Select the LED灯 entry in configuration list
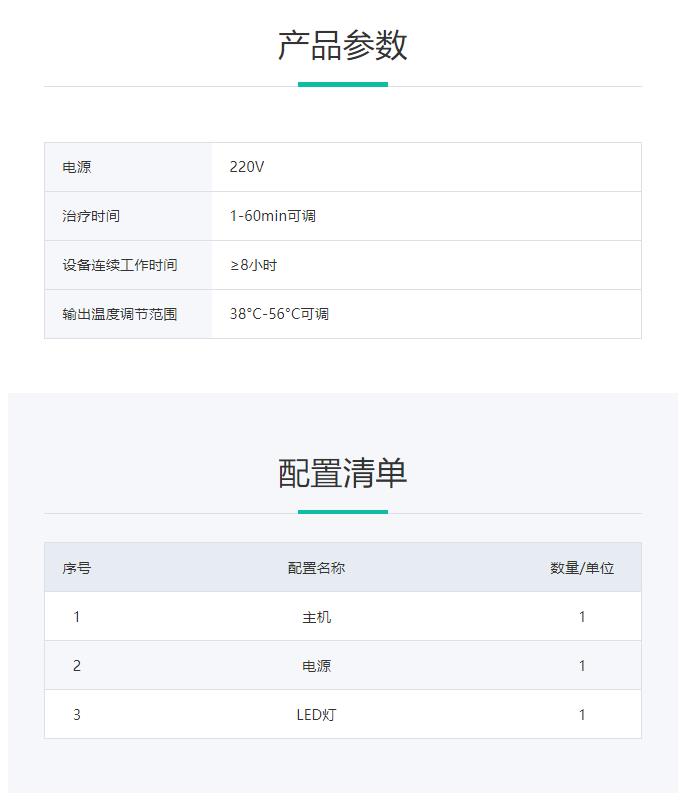Image resolution: width=684 pixels, height=800 pixels. pyautogui.click(x=316, y=715)
